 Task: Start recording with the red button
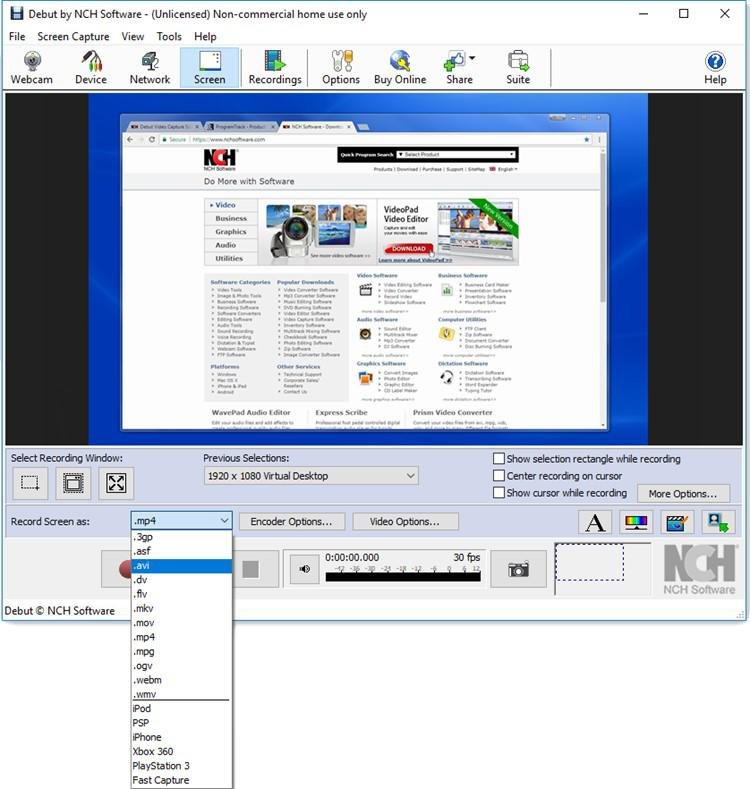click(117, 569)
